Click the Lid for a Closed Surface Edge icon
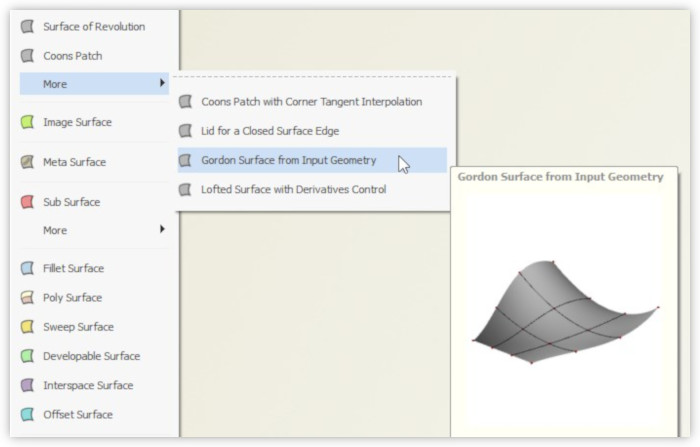The image size is (700, 447). click(x=185, y=131)
